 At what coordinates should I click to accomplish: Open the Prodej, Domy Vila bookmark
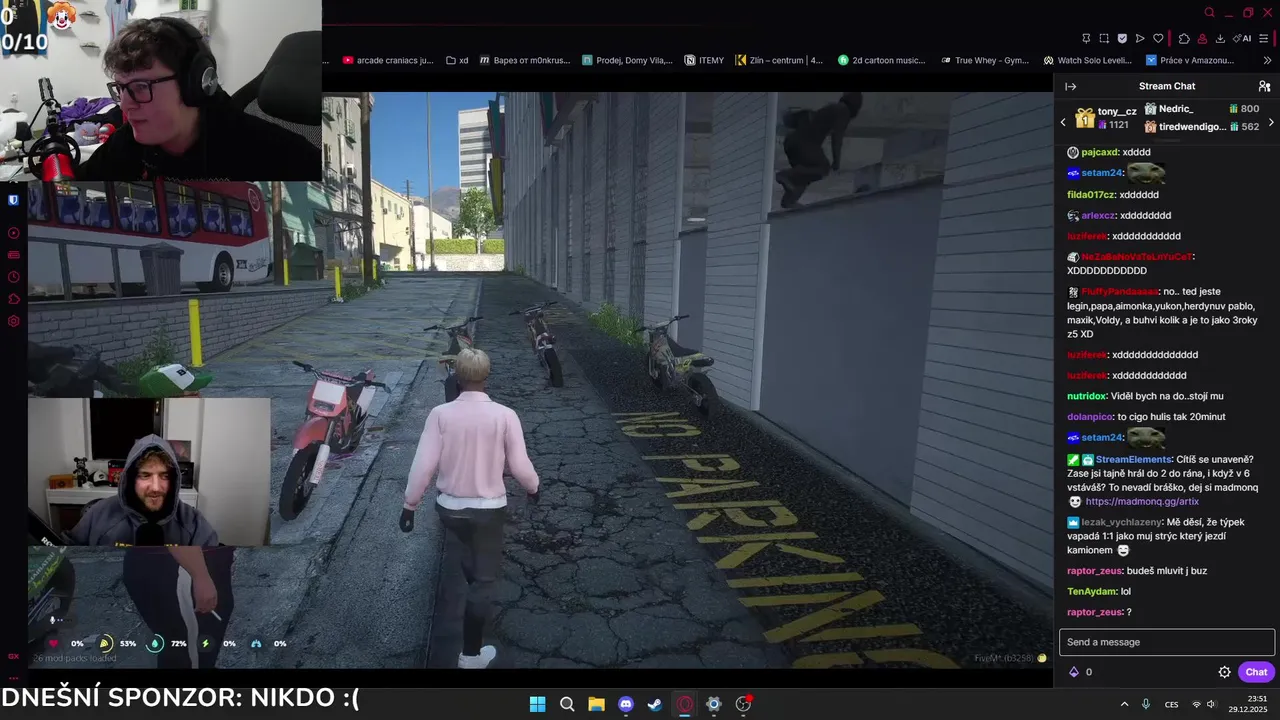(x=627, y=60)
